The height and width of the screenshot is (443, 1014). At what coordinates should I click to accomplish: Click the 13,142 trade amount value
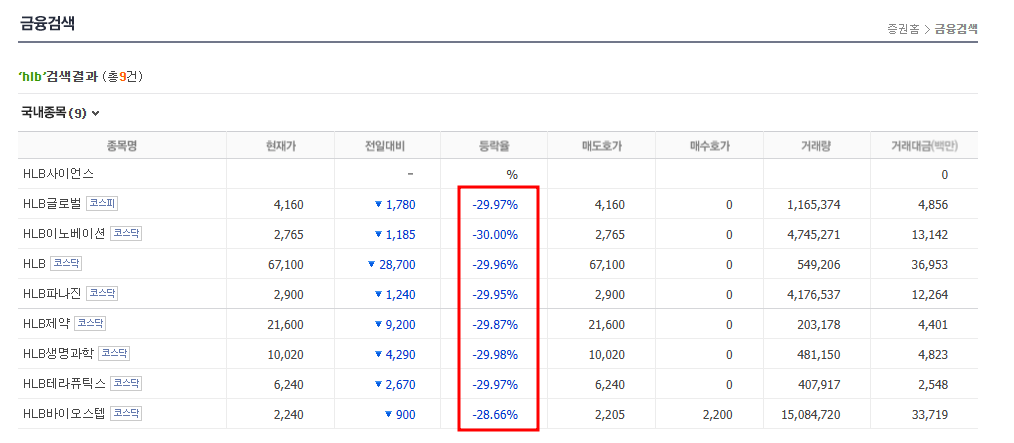(x=930, y=235)
